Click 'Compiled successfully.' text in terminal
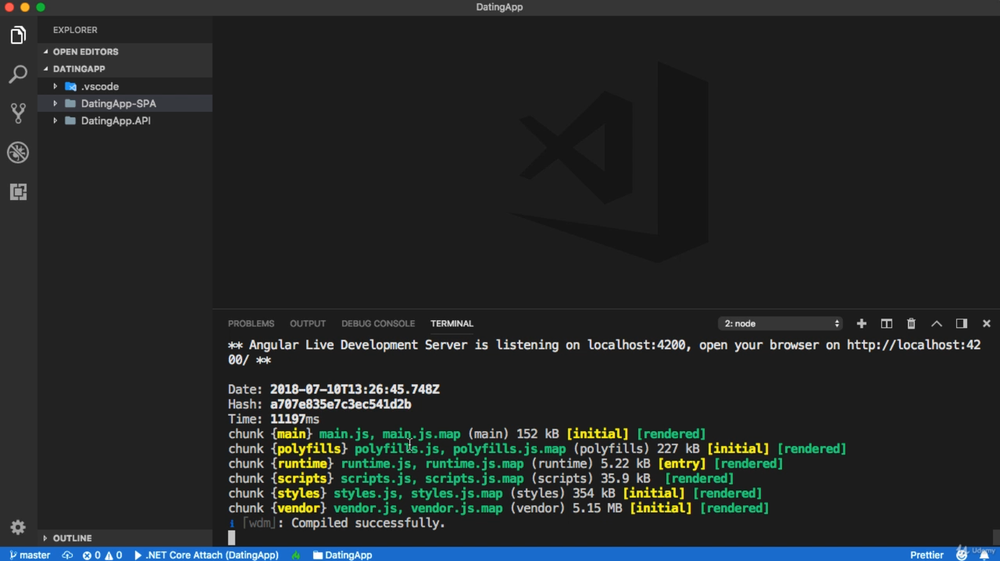Viewport: 1000px width, 561px height. pyautogui.click(x=368, y=523)
